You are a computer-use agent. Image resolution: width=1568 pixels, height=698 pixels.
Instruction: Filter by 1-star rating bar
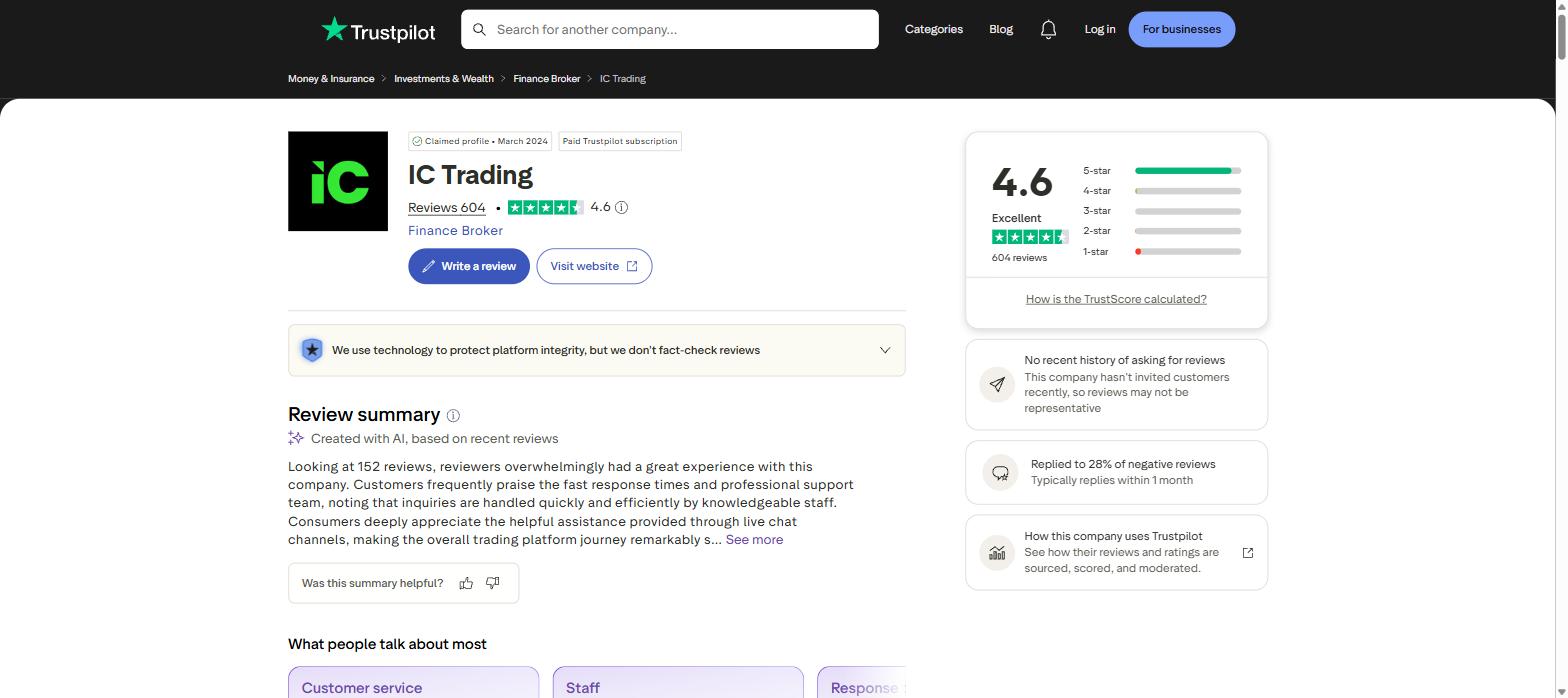[x=1162, y=252]
